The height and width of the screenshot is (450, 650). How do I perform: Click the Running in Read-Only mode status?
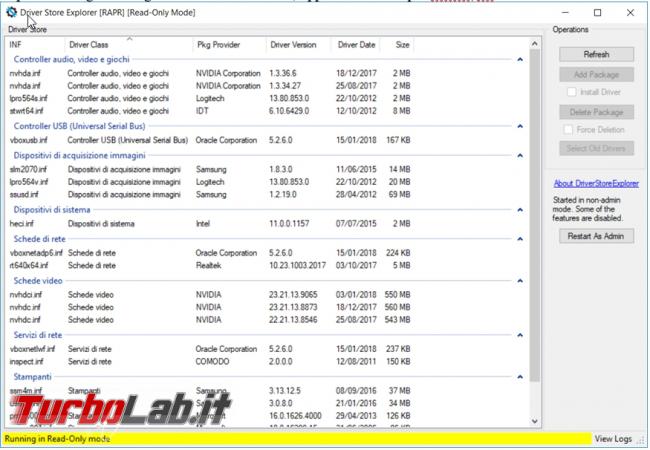57,439
